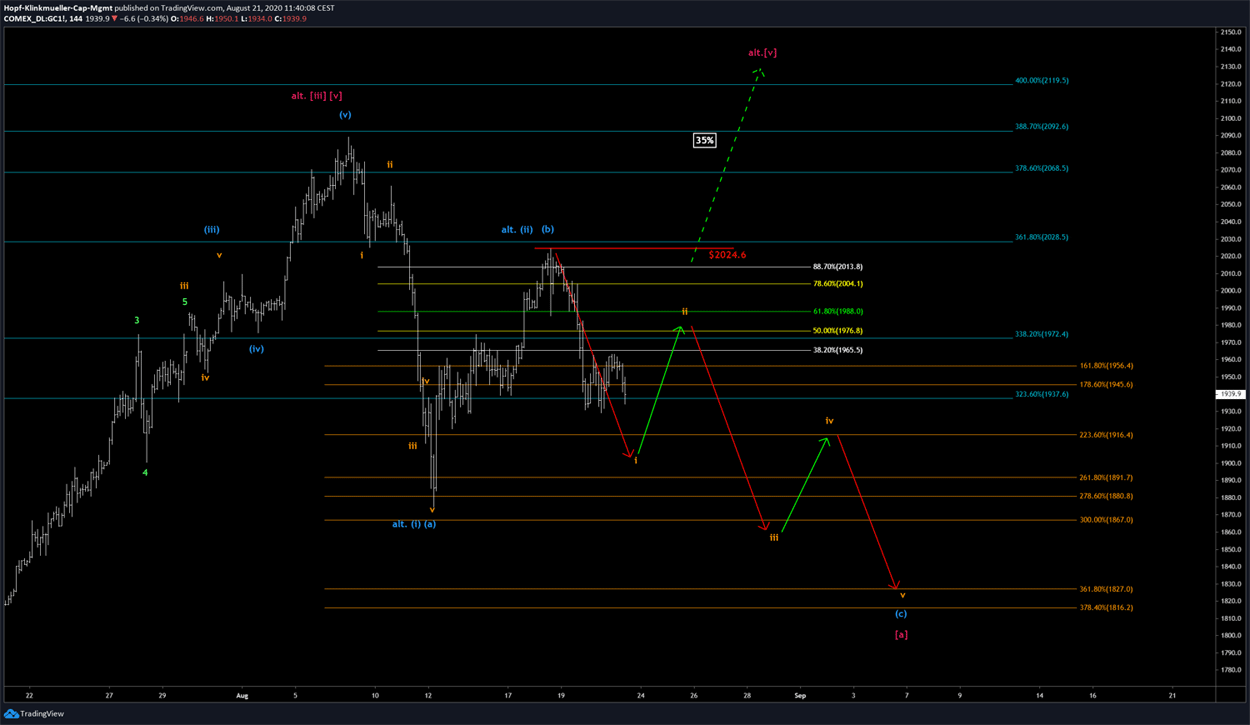Image resolution: width=1250 pixels, height=725 pixels.
Task: Click the blue alt. (i) (a) wave label
Action: 413,524
